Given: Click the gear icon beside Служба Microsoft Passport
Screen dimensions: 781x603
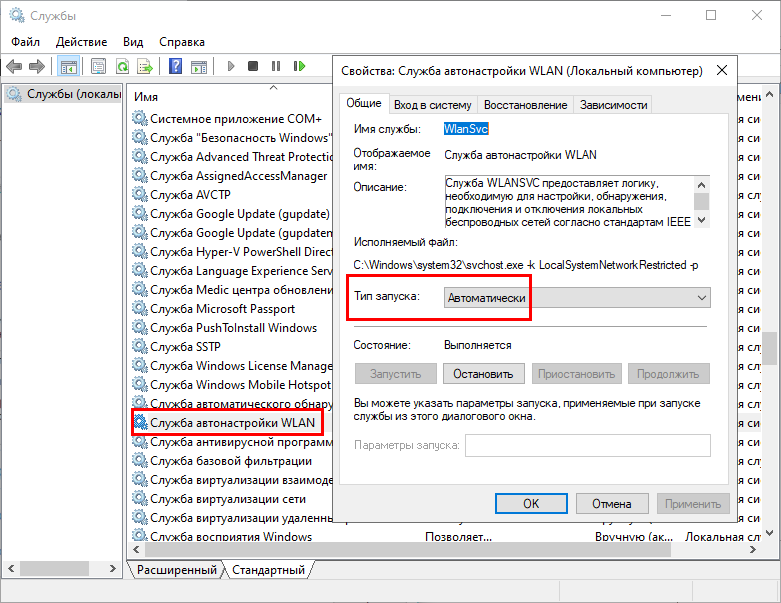Looking at the screenshot, I should [x=140, y=308].
